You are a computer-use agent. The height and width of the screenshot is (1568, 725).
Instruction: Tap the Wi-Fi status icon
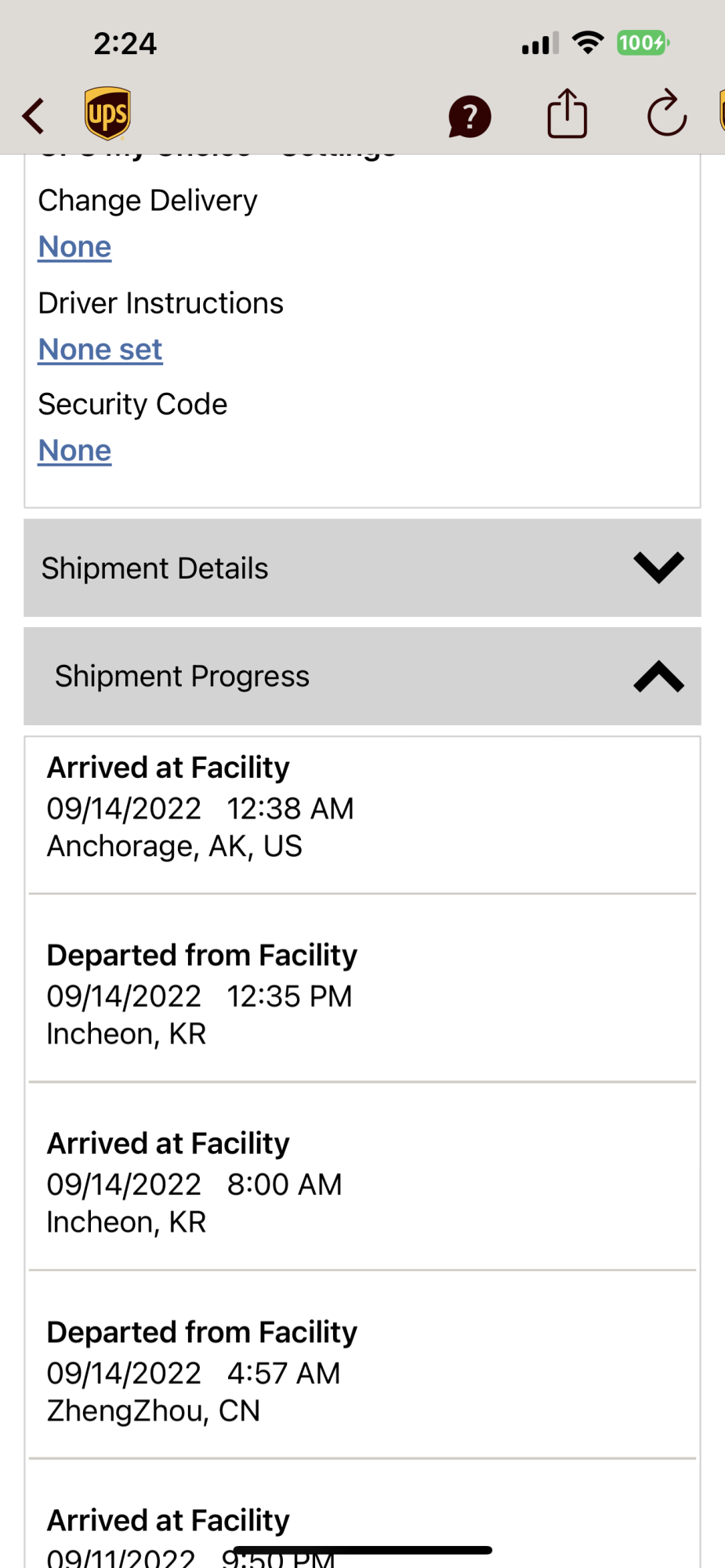pyautogui.click(x=588, y=42)
